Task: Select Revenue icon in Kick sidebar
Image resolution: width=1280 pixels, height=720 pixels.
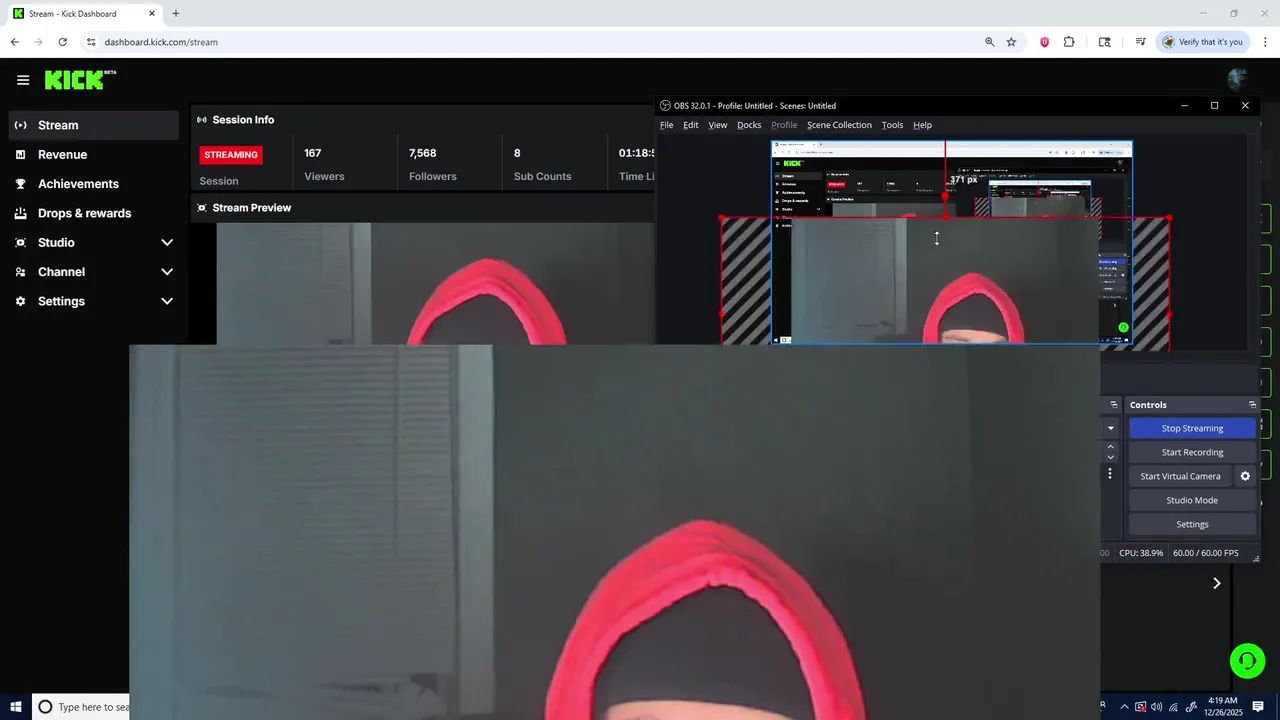Action: coord(20,154)
